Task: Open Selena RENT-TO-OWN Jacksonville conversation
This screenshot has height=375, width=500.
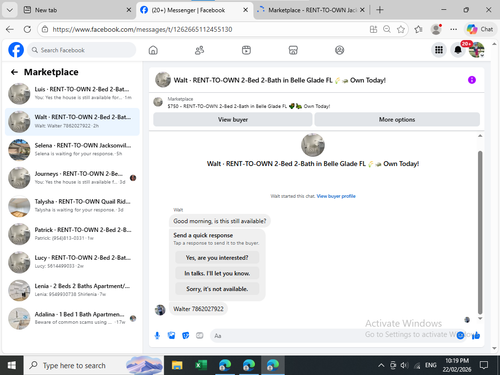Action: 72,150
